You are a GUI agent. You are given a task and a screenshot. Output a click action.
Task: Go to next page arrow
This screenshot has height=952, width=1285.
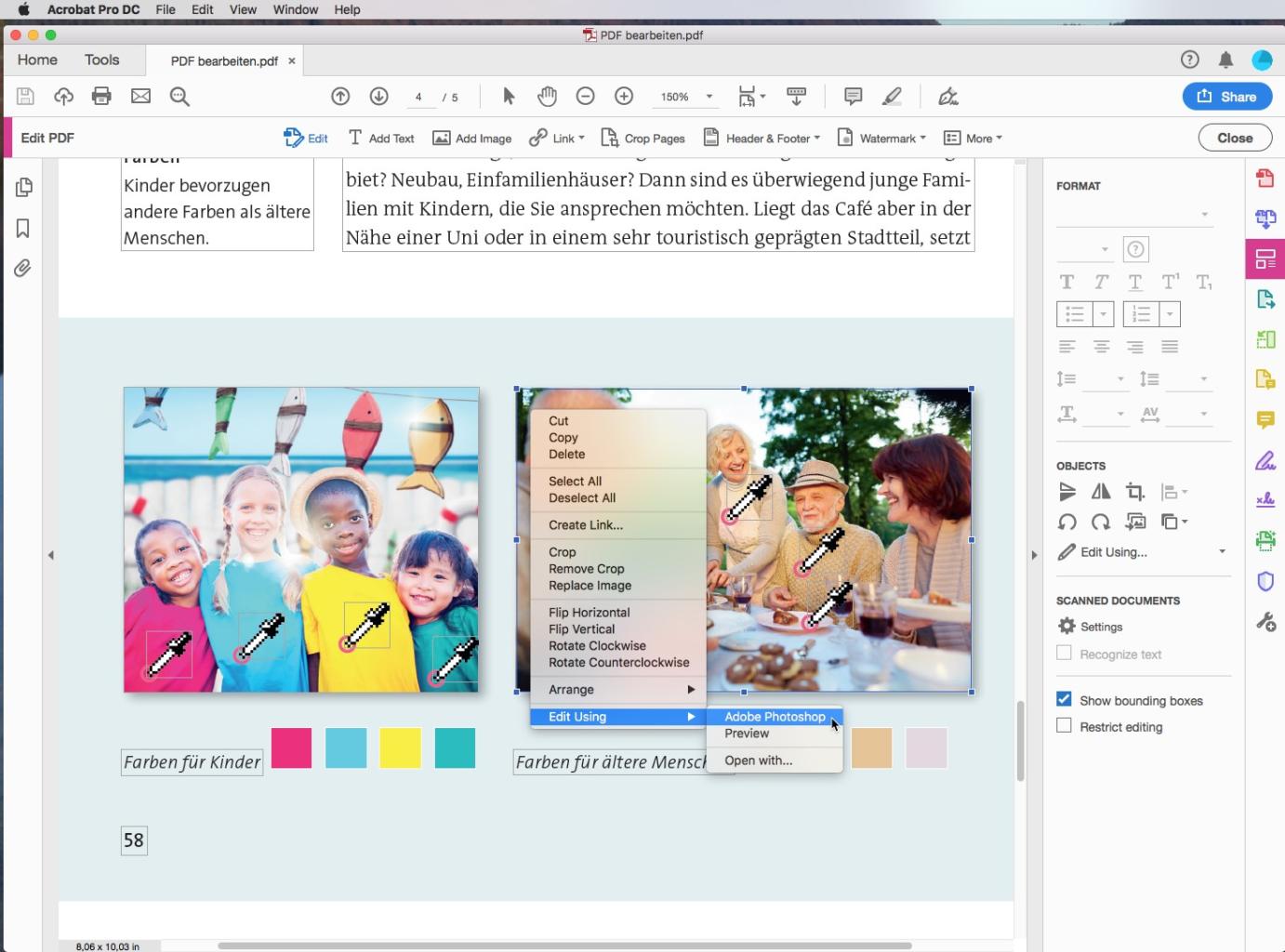(x=378, y=96)
